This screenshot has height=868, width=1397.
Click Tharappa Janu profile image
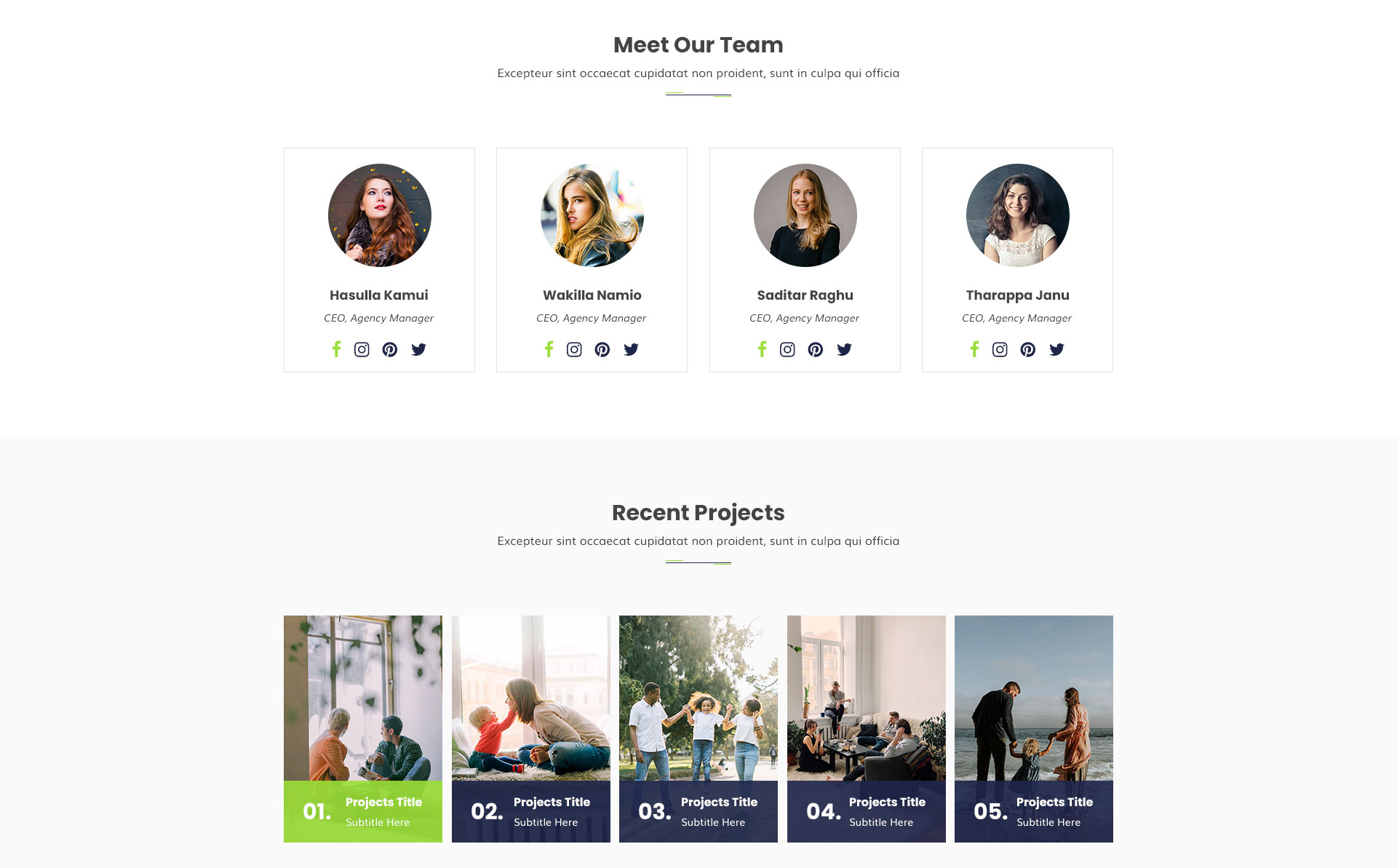point(1017,214)
